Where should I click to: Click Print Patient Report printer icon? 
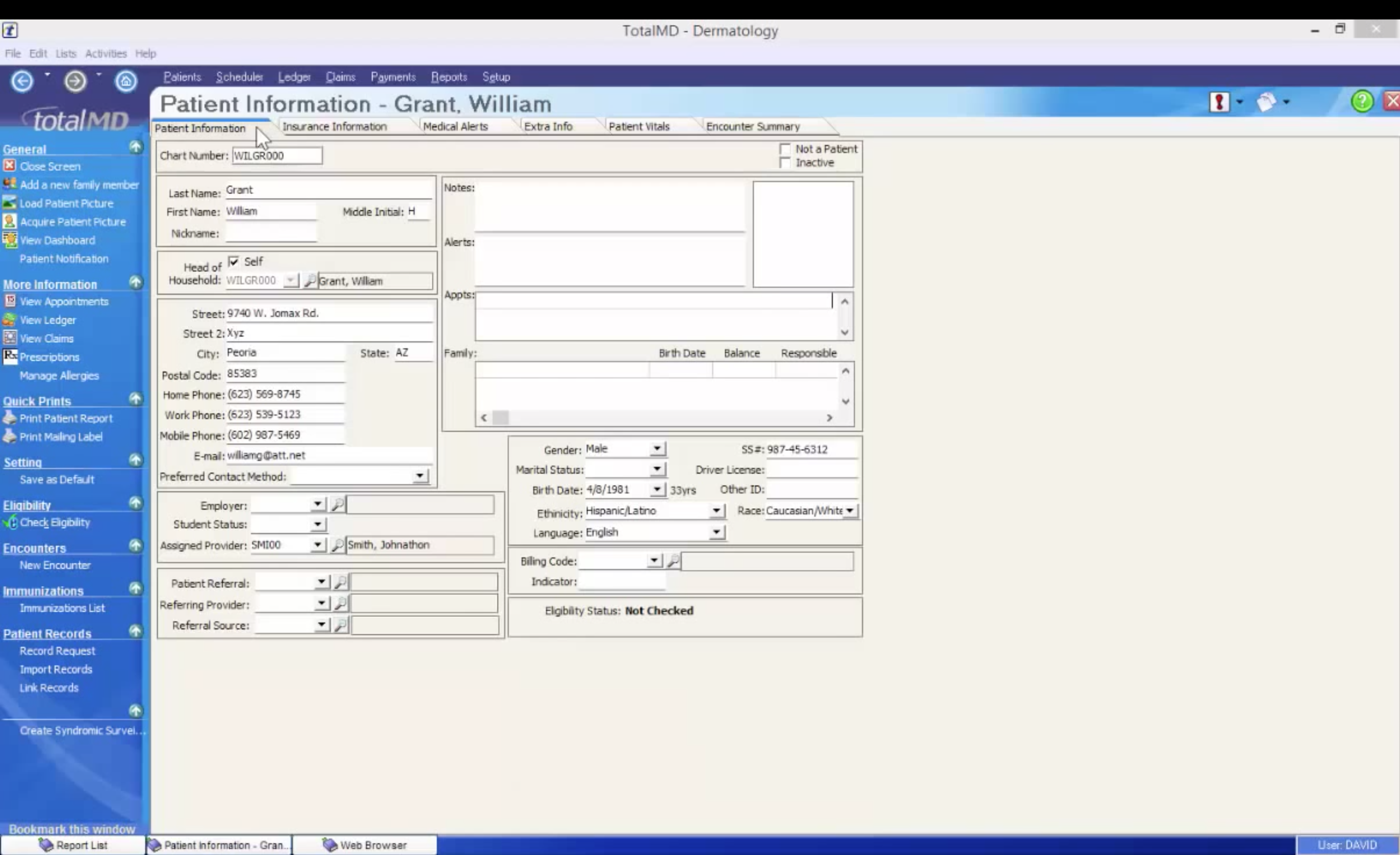coord(10,418)
